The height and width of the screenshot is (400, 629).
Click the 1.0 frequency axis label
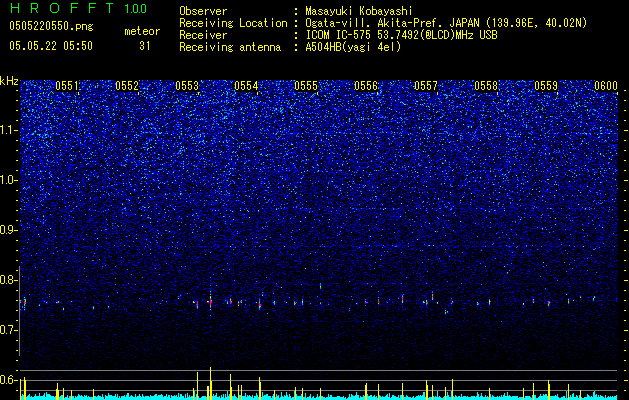coord(9,180)
